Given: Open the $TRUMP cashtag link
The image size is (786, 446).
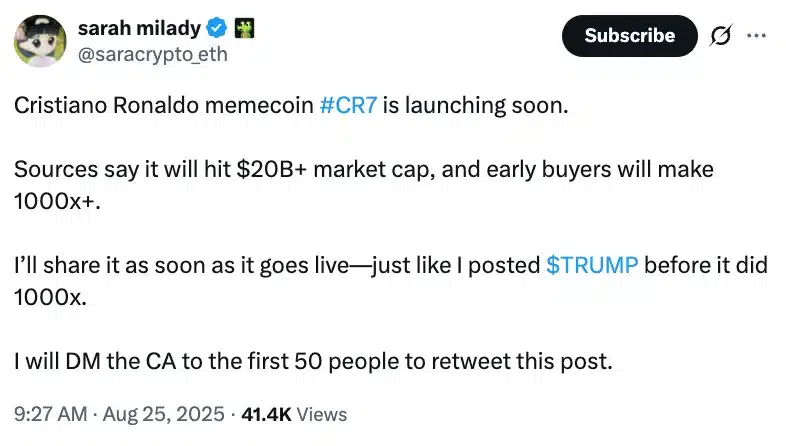Looking at the screenshot, I should (593, 266).
